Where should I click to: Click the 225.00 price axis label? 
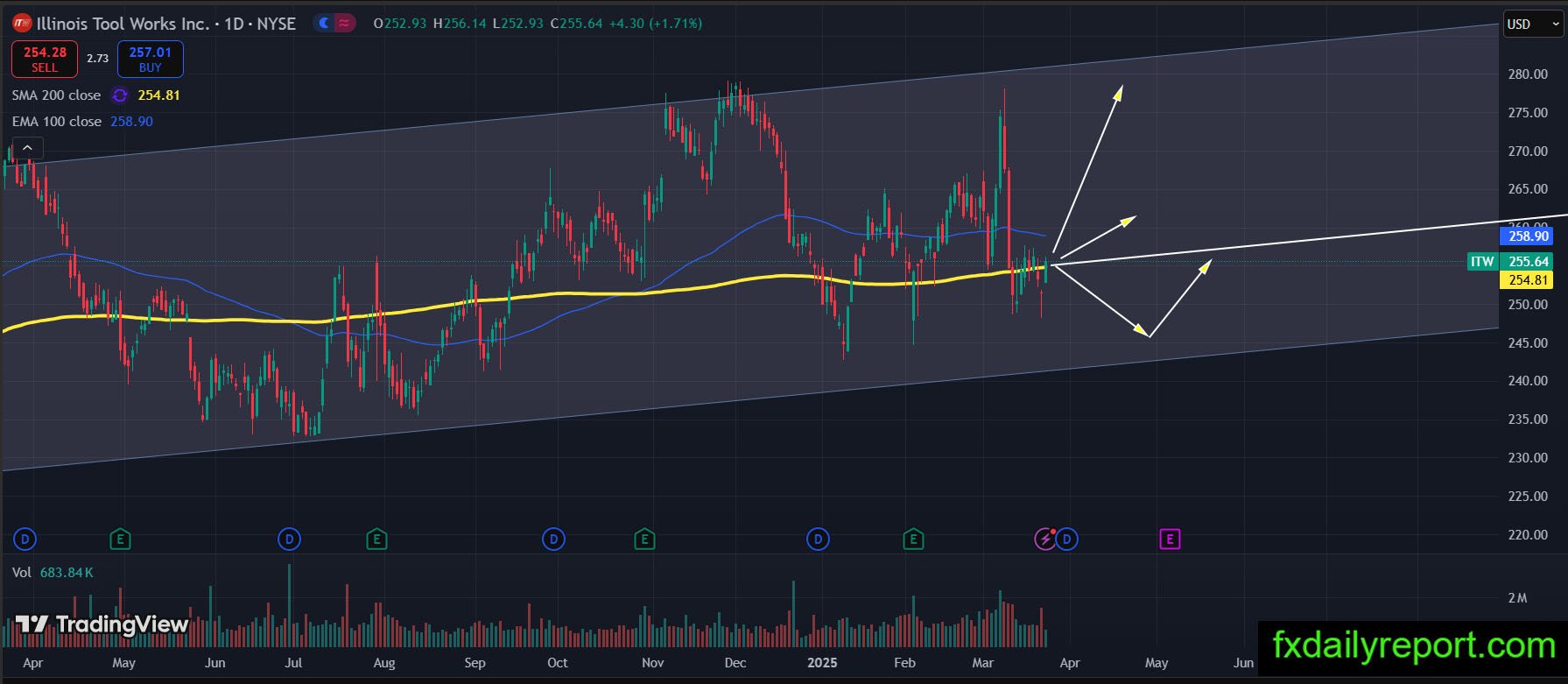[1528, 497]
